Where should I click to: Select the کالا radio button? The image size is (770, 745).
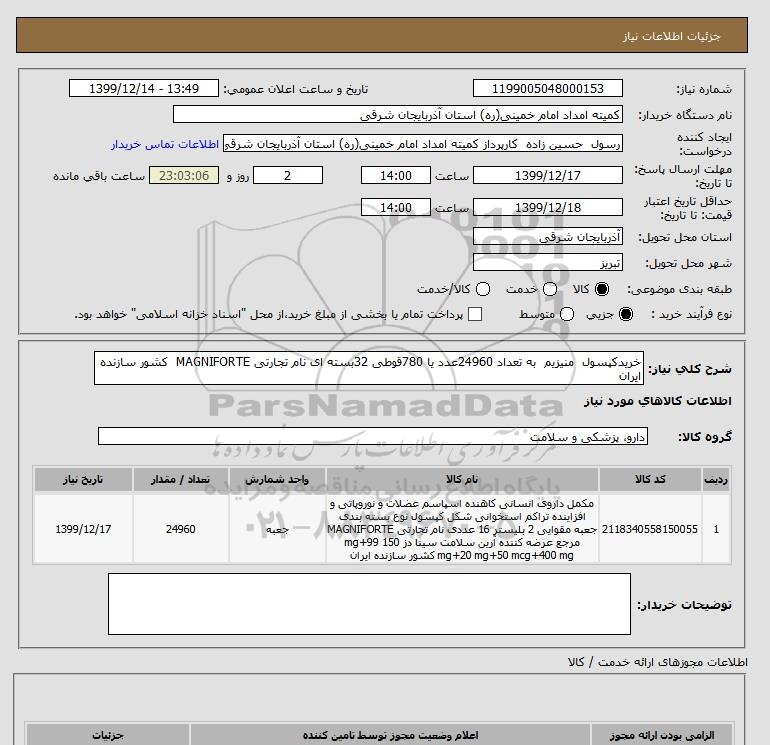coord(602,289)
